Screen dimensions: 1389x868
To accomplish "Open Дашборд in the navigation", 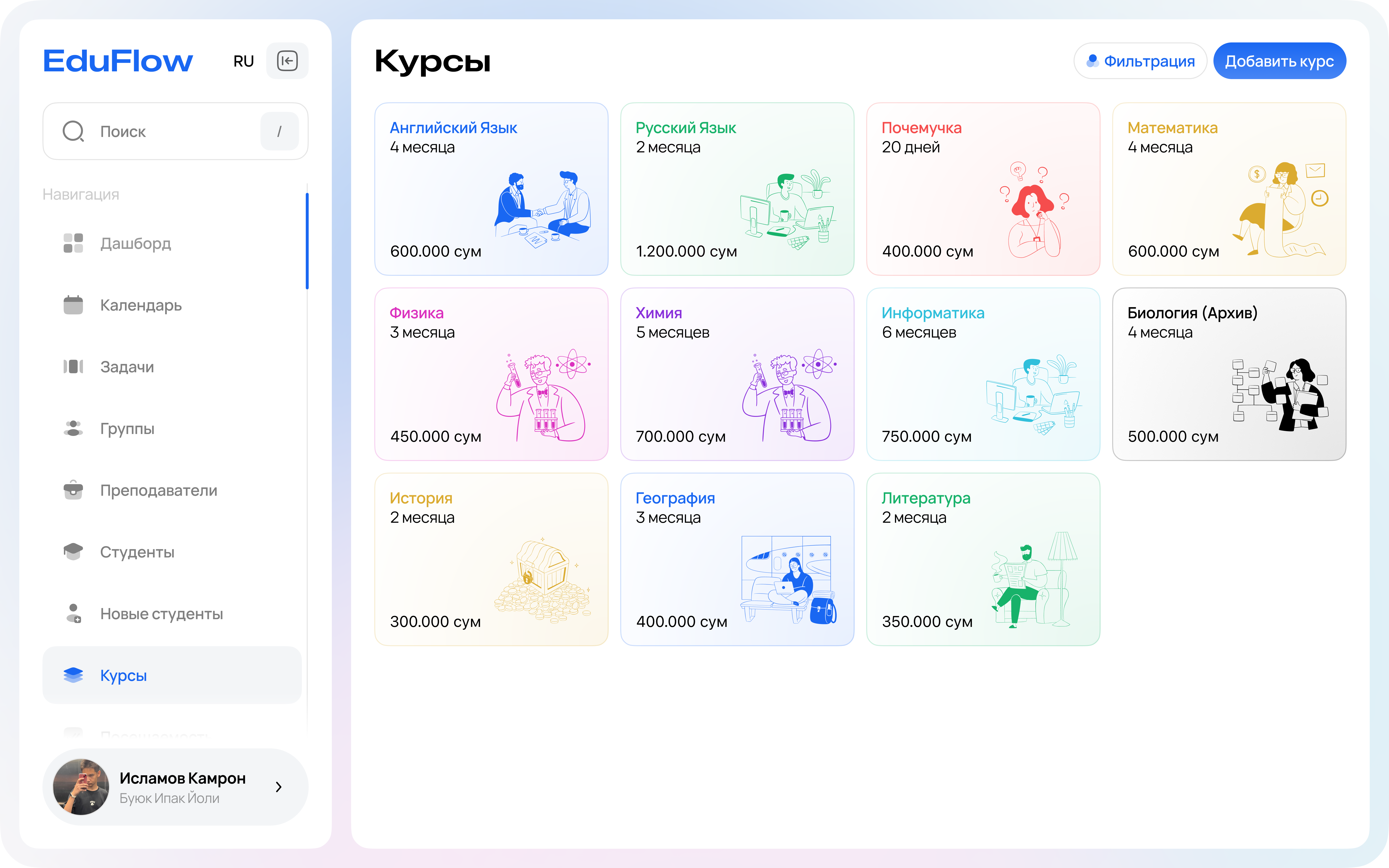I will point(172,244).
